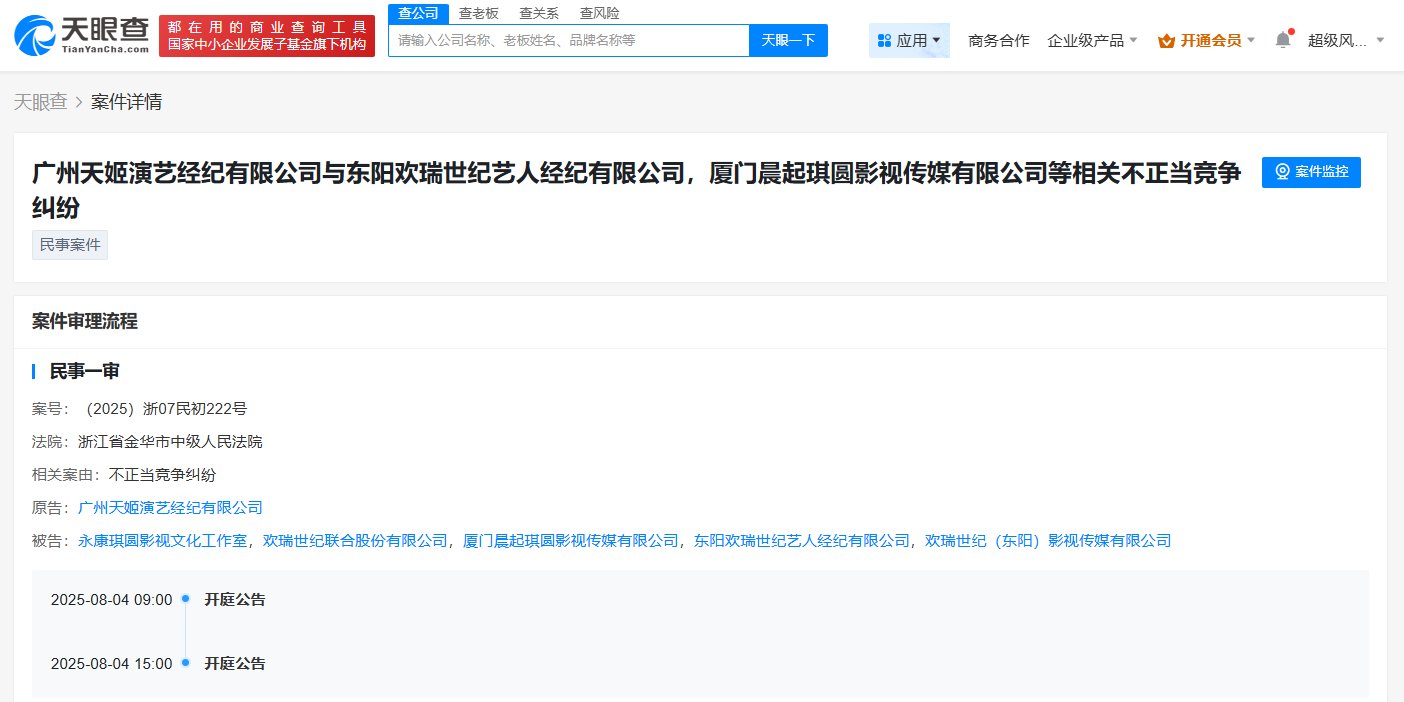
Task: Open defendant 欢瑞世纪联合股份有限公司 link
Action: (355, 541)
